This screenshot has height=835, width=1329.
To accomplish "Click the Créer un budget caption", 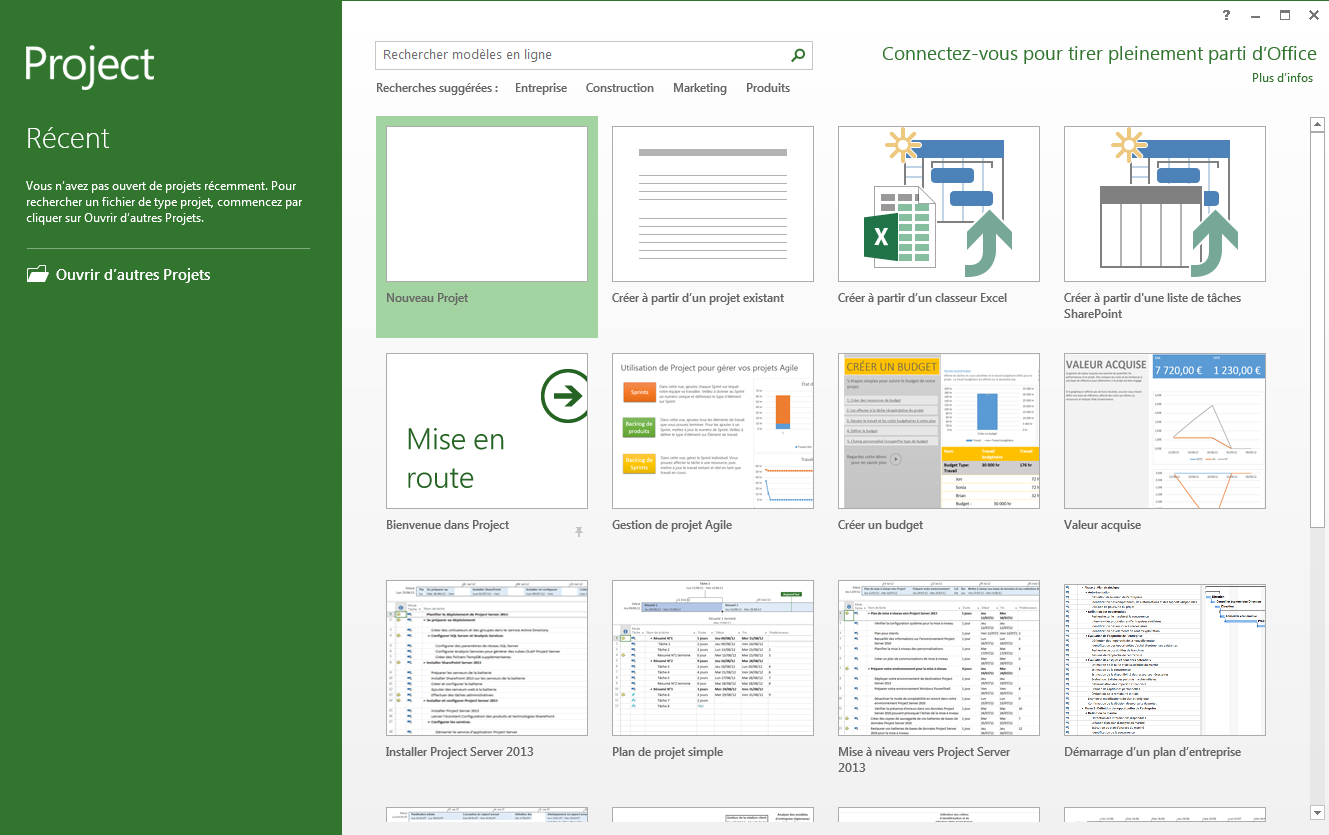I will point(880,525).
